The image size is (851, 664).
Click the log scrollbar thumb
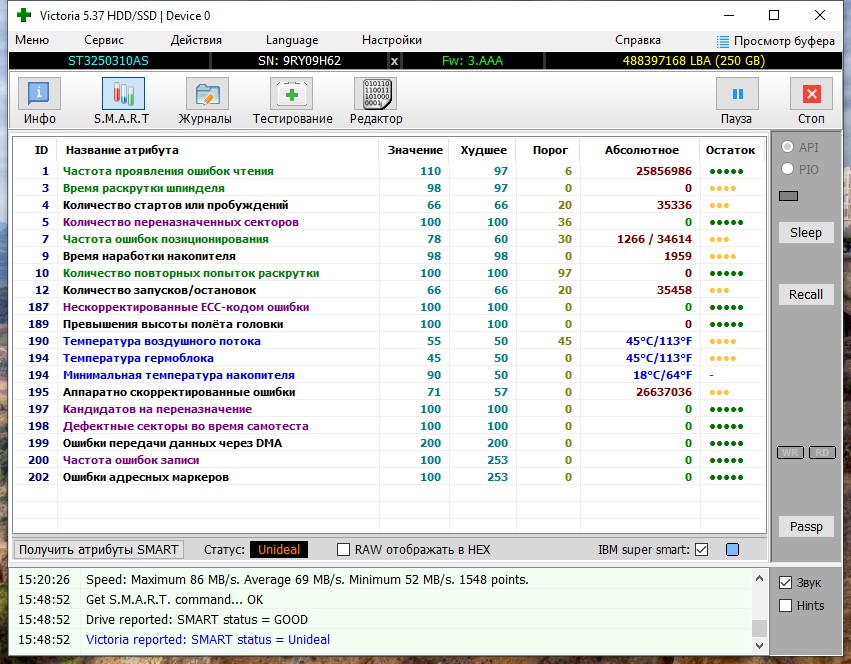(759, 628)
